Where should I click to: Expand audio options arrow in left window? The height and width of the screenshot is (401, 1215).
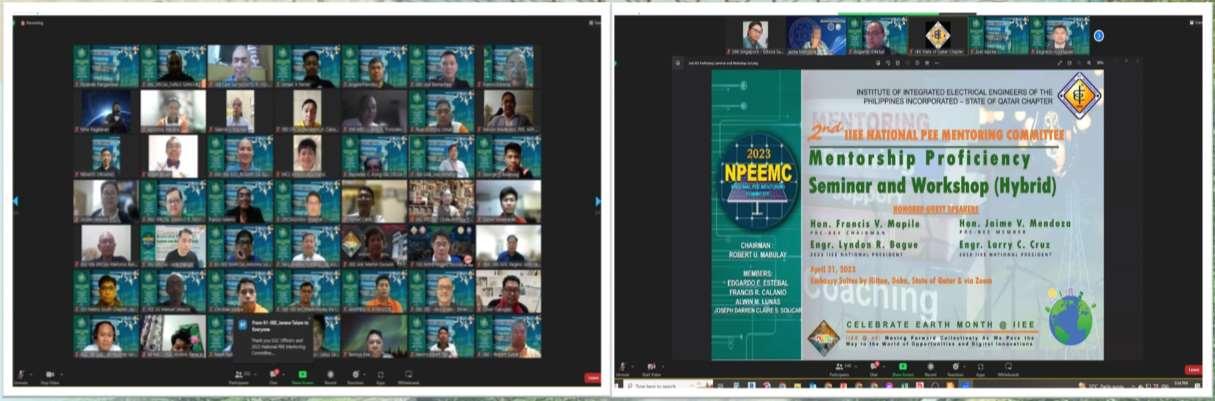pyautogui.click(x=31, y=373)
